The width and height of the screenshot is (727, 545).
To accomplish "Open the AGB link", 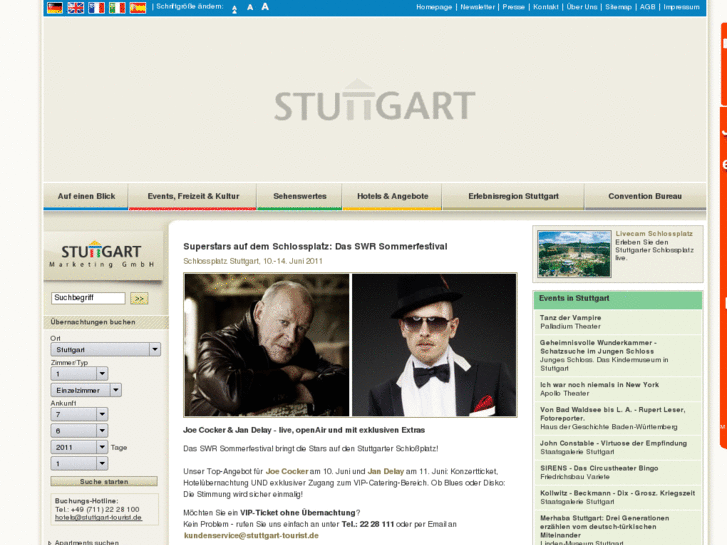I will click(x=648, y=7).
